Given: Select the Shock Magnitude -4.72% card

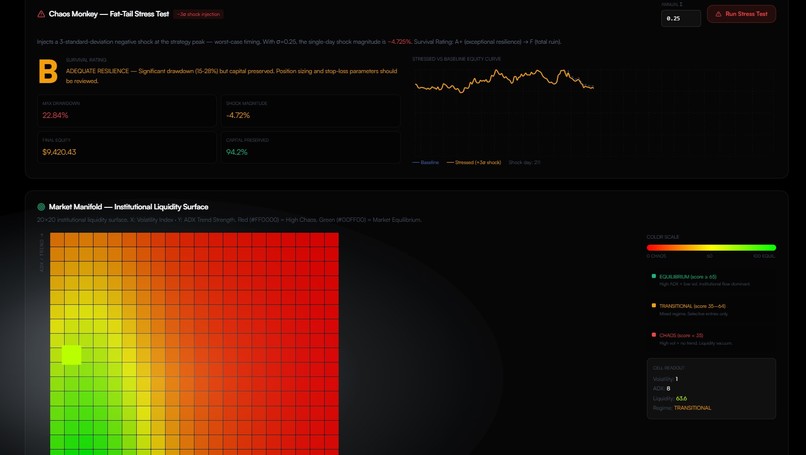Looking at the screenshot, I should [310, 111].
